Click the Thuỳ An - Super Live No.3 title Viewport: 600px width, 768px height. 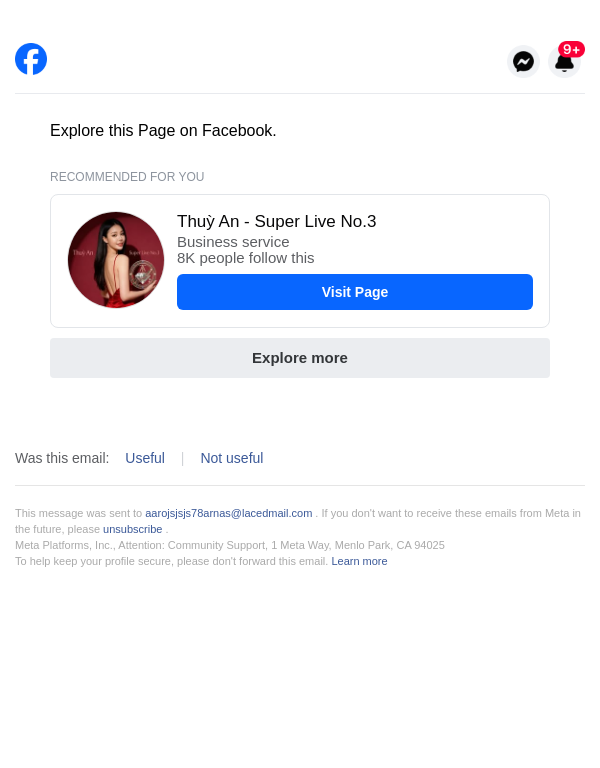277,222
